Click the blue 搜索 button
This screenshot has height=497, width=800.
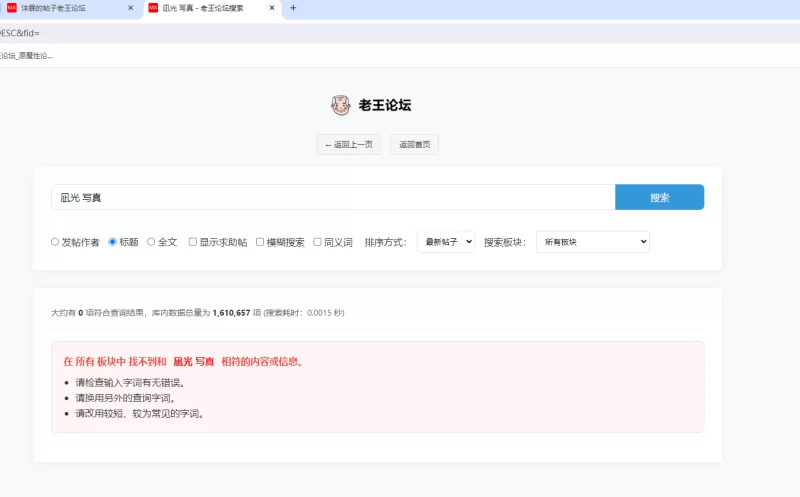click(660, 197)
